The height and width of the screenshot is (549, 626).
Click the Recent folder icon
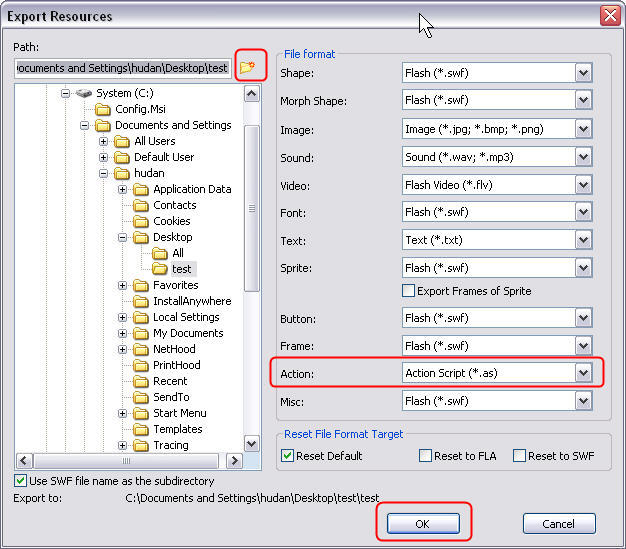coord(141,381)
